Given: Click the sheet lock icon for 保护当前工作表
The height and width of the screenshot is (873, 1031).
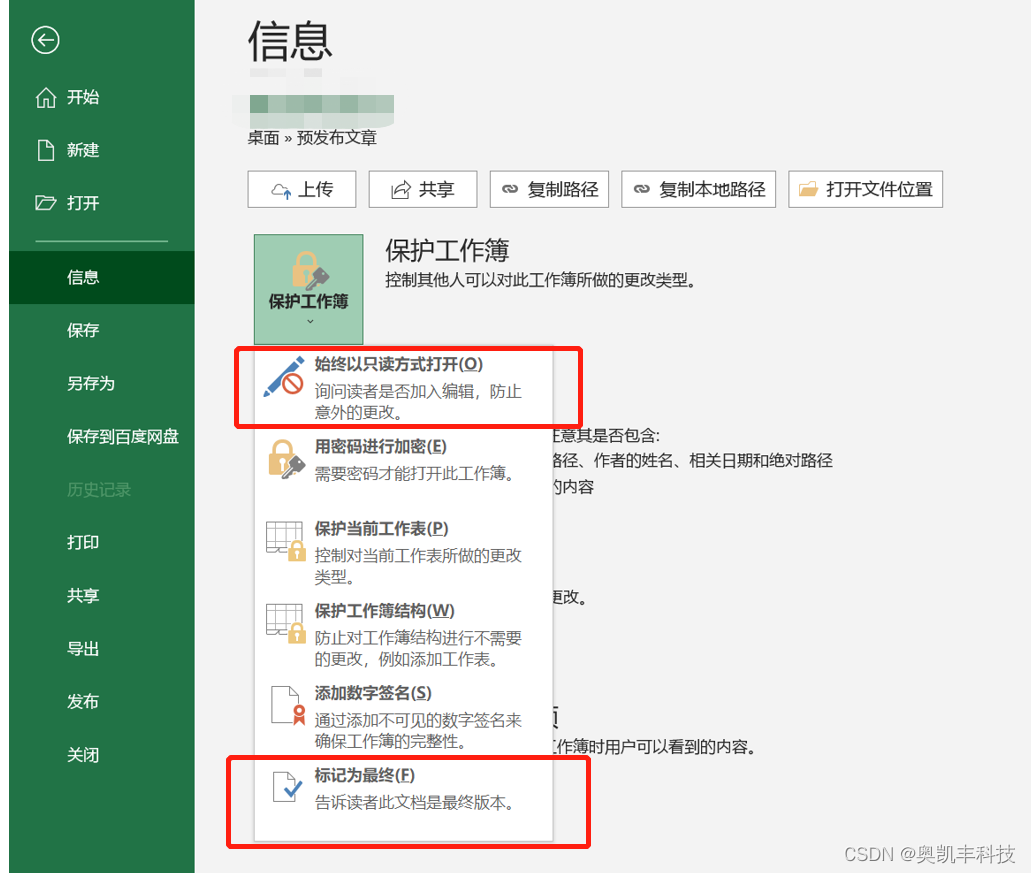Looking at the screenshot, I should (286, 541).
